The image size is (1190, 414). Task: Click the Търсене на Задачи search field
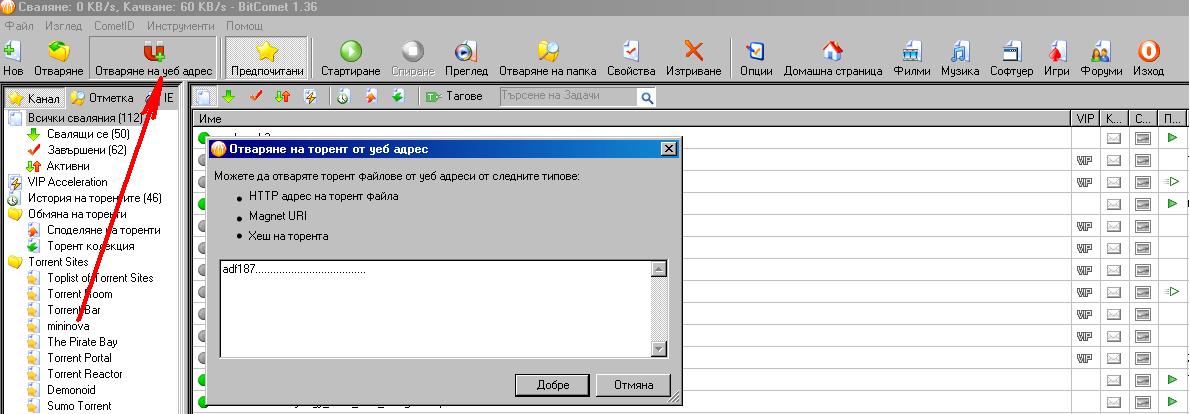pos(568,97)
